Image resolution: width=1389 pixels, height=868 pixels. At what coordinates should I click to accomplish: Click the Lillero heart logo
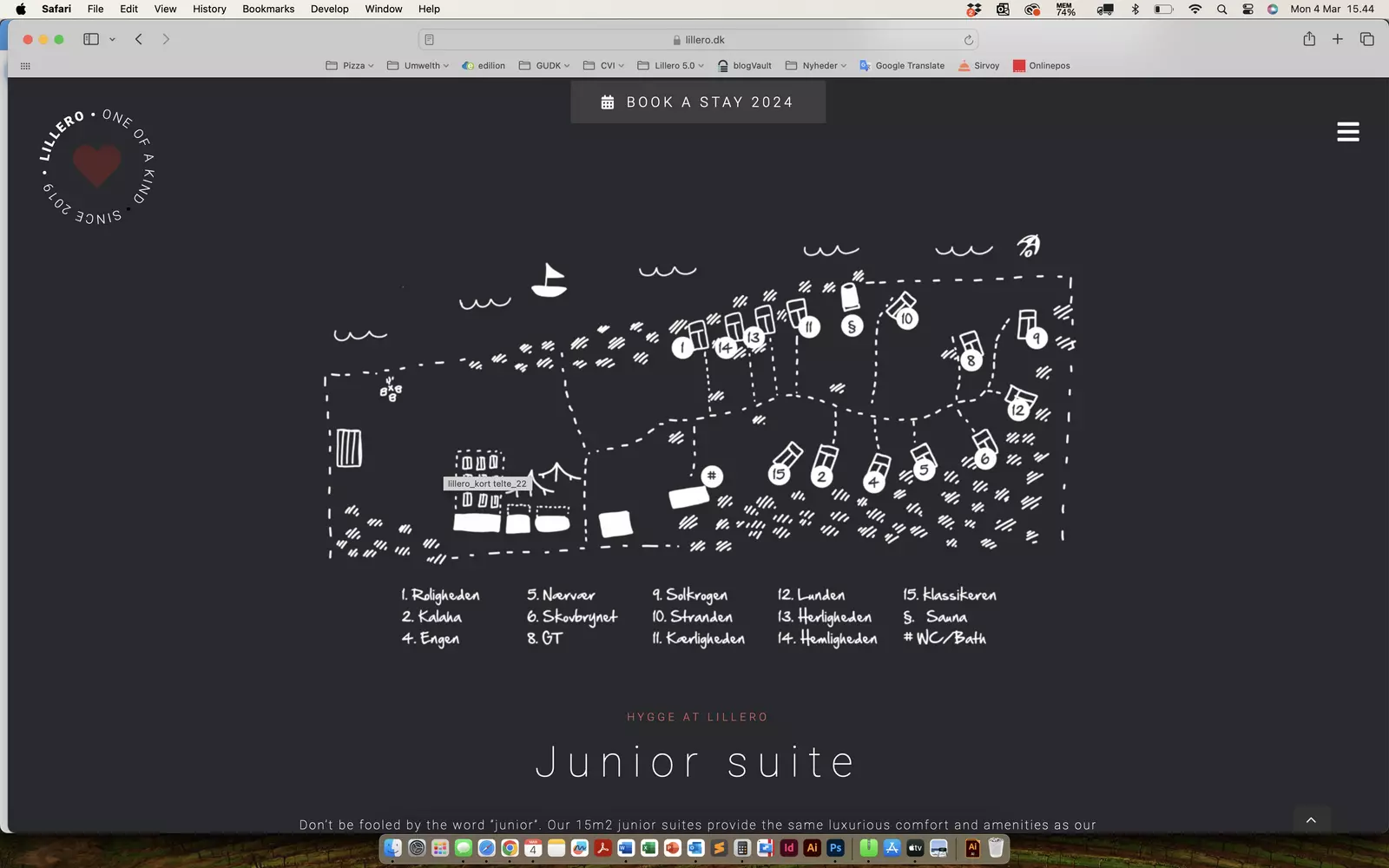96,166
